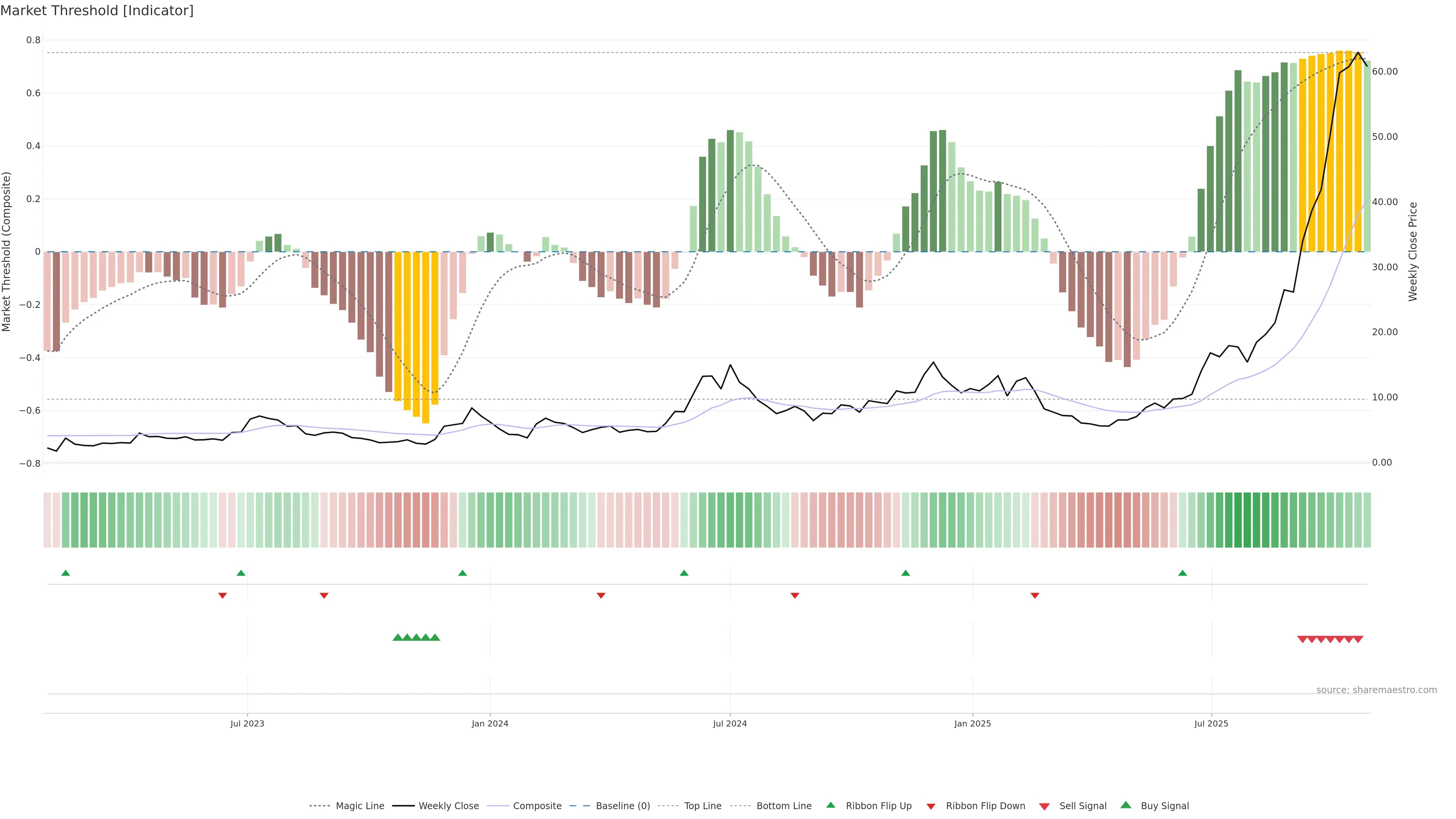Click the Jan 2024 axis label
The image size is (1456, 819).
(490, 723)
